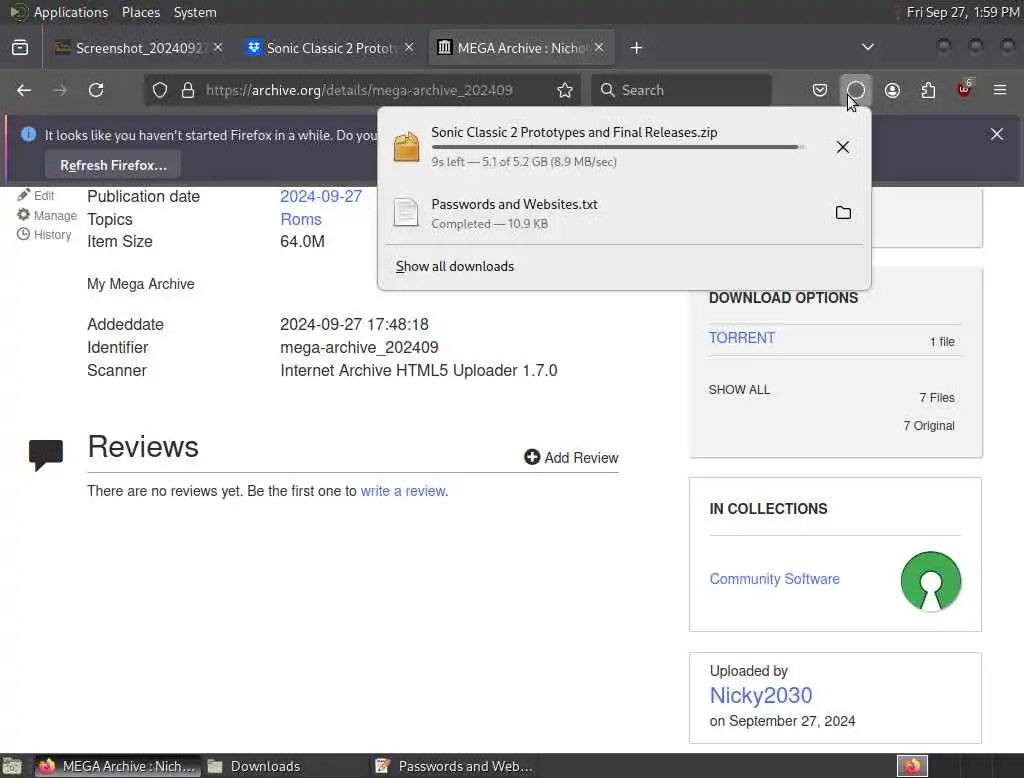This screenshot has width=1024, height=778.
Task: Click the Add Review plus icon
Action: (532, 457)
